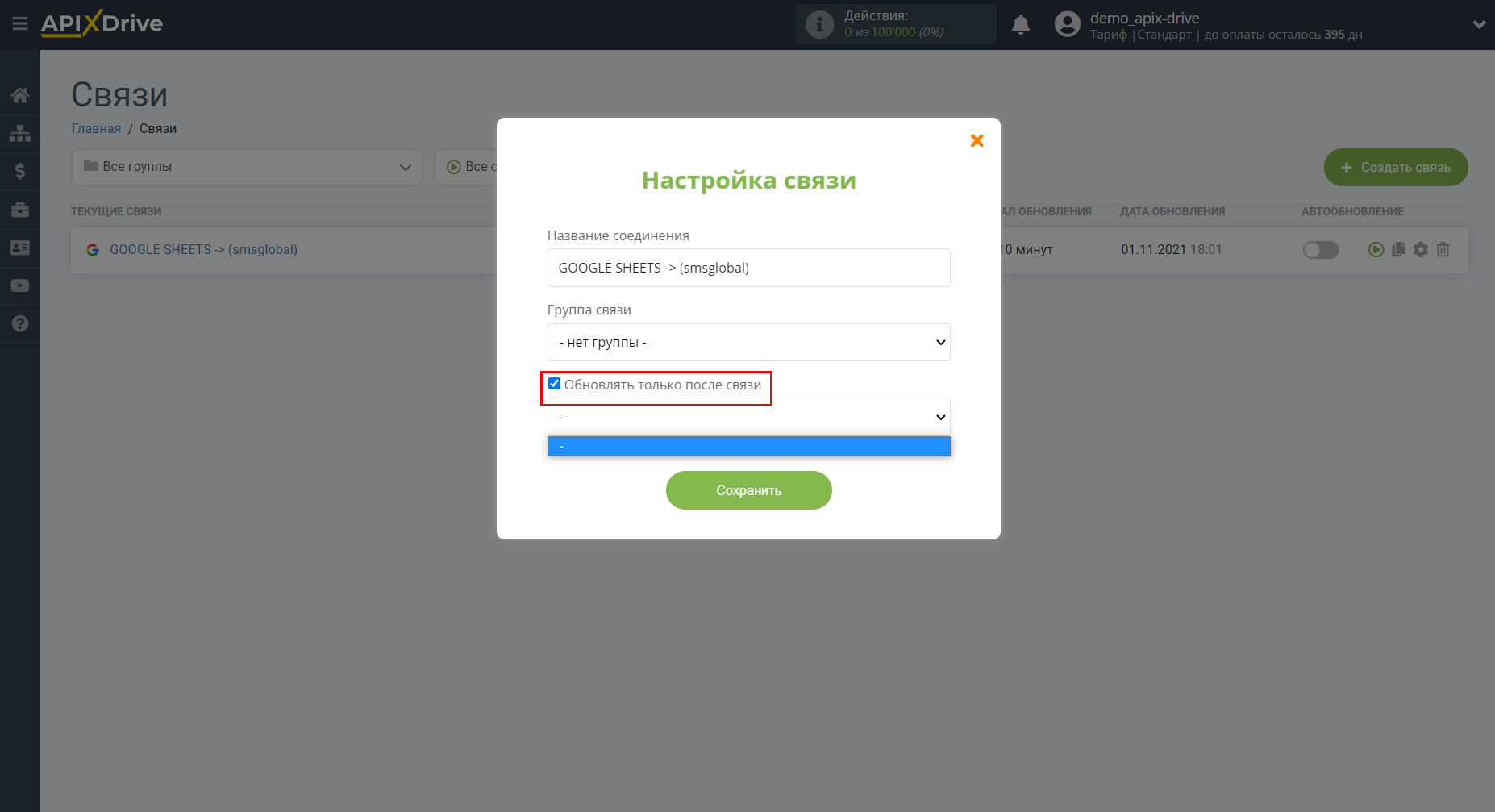Screen dimensions: 1495x812
Task: Click the Главная breadcrumb link
Action: [96, 128]
